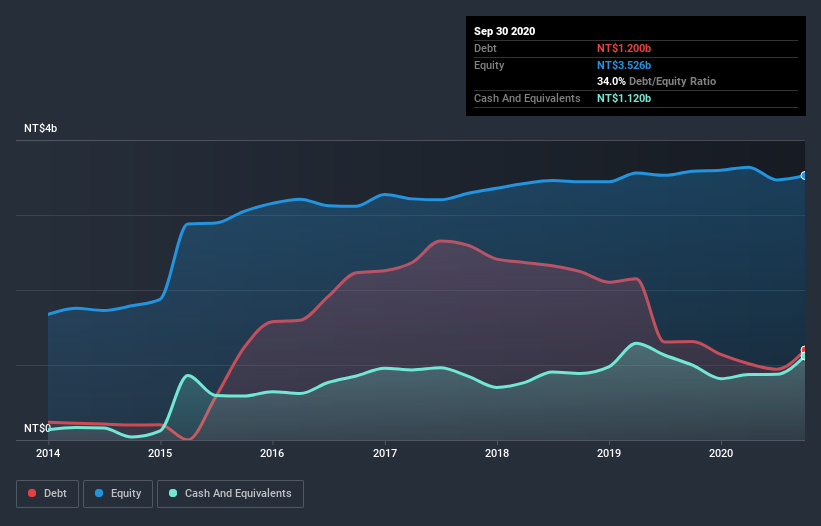Select the teal Cash endpoint marker

[804, 356]
